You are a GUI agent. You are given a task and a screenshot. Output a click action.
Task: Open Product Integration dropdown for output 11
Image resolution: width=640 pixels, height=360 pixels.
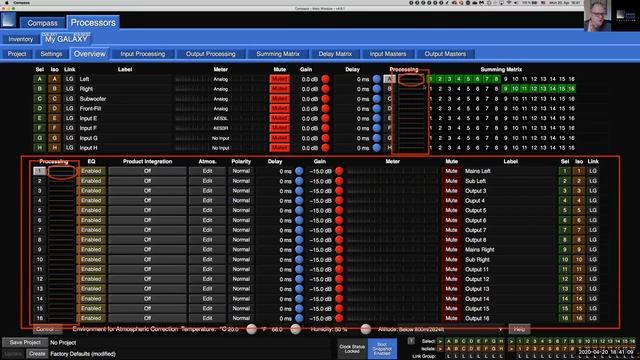(x=147, y=269)
